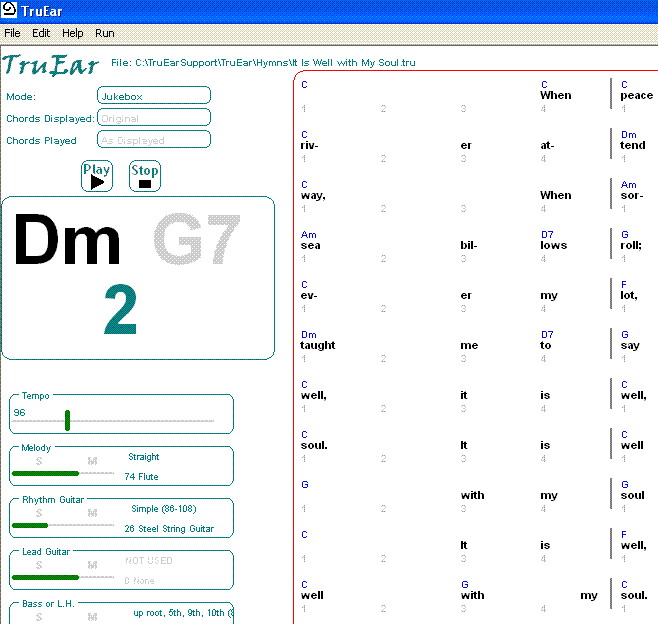Open Lead Guitar pattern NOT USED

coord(149,561)
